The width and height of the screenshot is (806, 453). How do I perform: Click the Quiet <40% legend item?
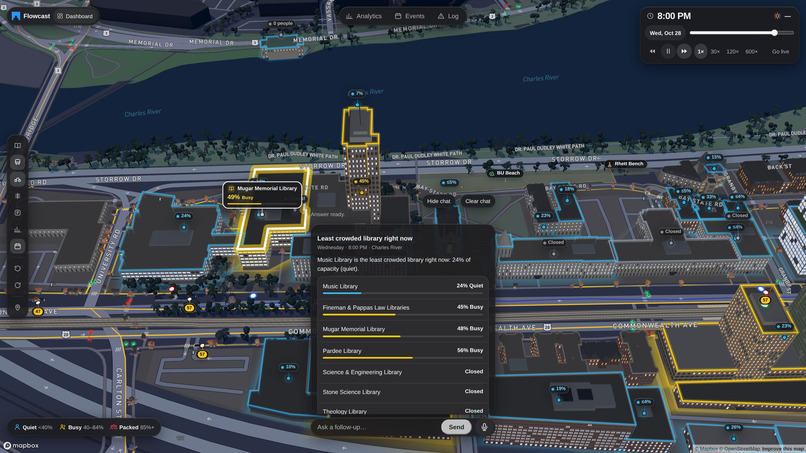(33, 427)
